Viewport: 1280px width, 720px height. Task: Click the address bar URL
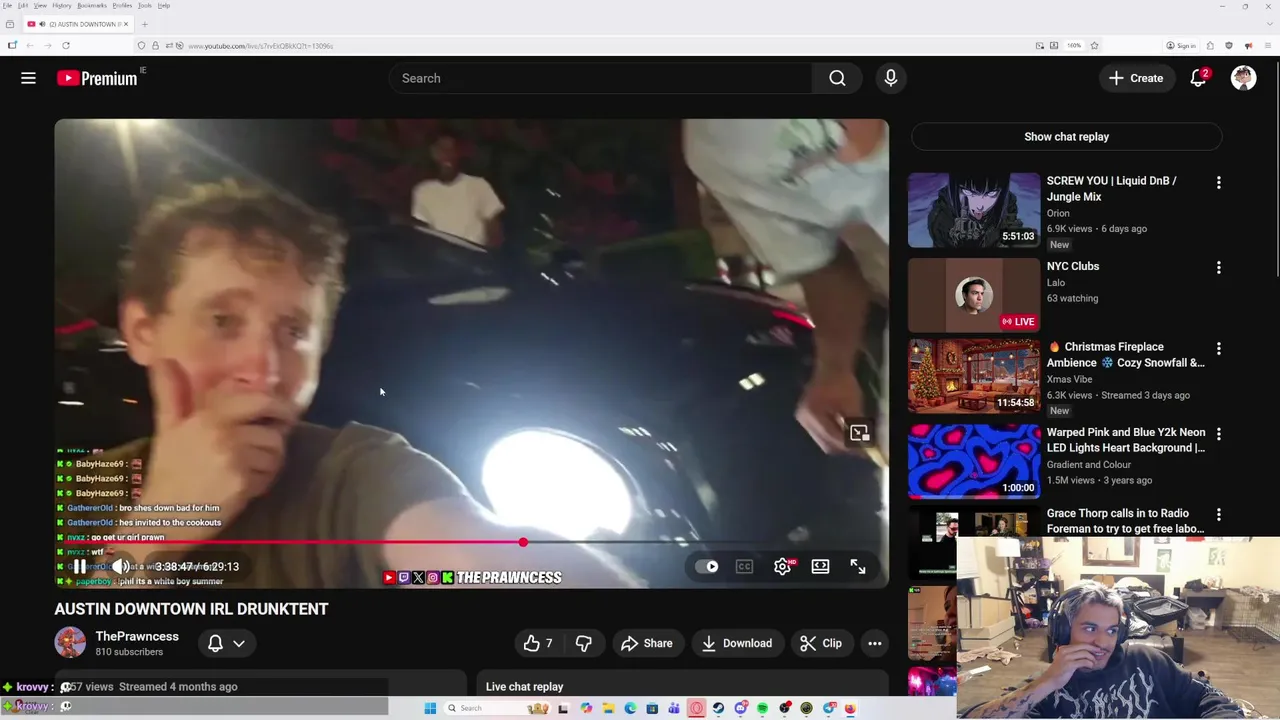click(x=261, y=46)
